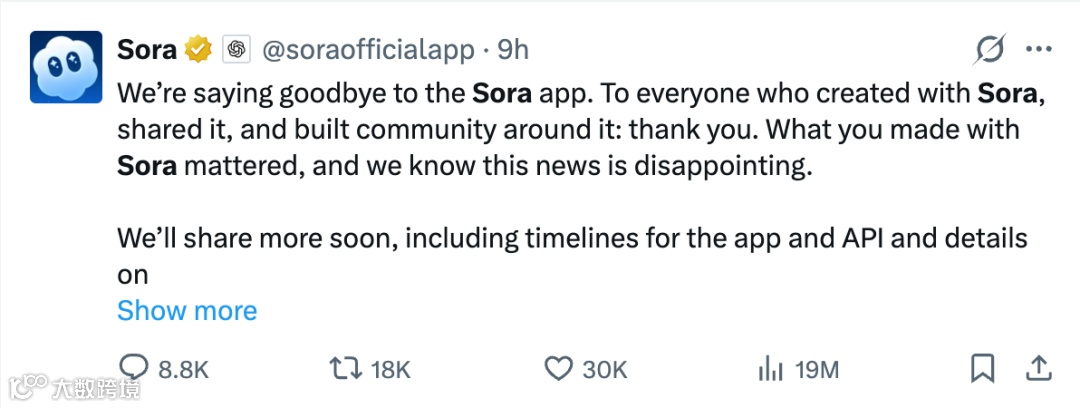Click the OpenAI affiliation badge icon
Viewport: 1080px width, 408px height.
[x=236, y=49]
